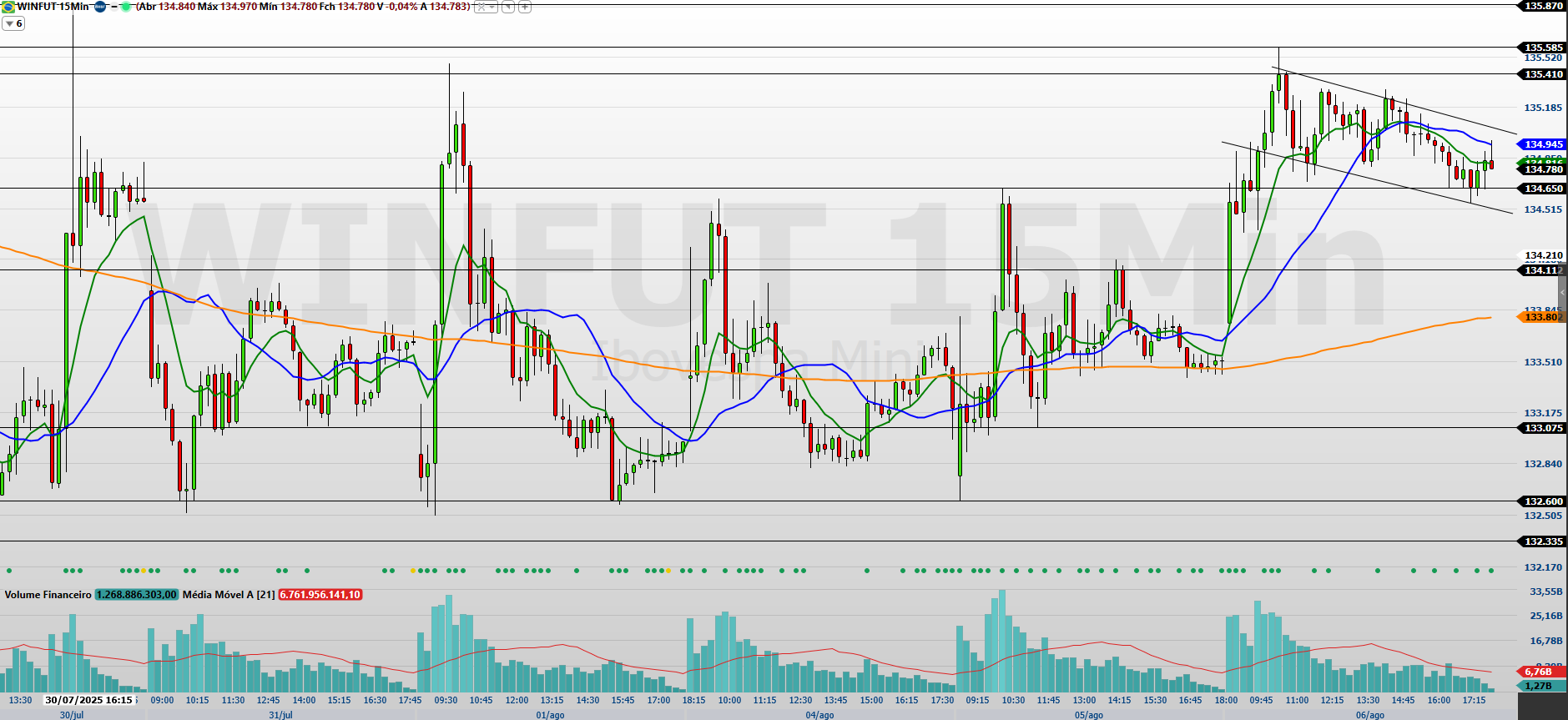Click the teal volume value badge
This screenshot has width=1568, height=720.
(136, 595)
